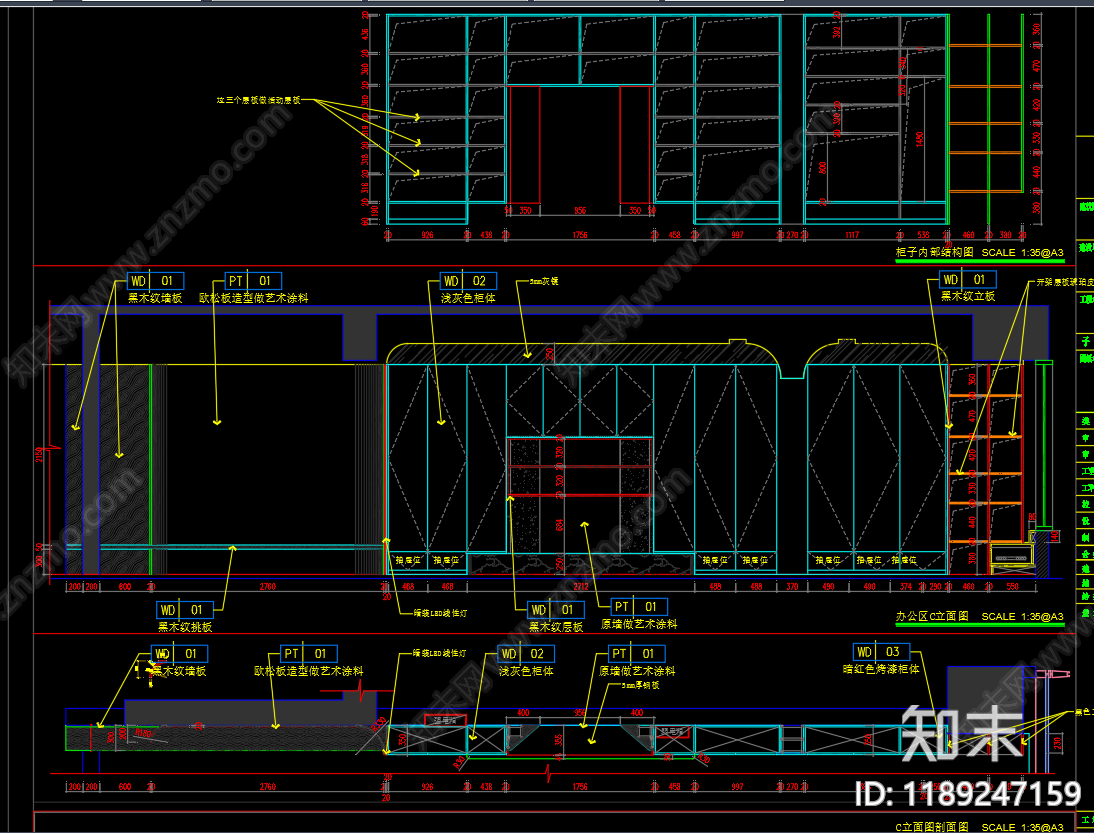
Task: Select the 暗红色烤漆柜体 material label
Action: click(x=881, y=668)
